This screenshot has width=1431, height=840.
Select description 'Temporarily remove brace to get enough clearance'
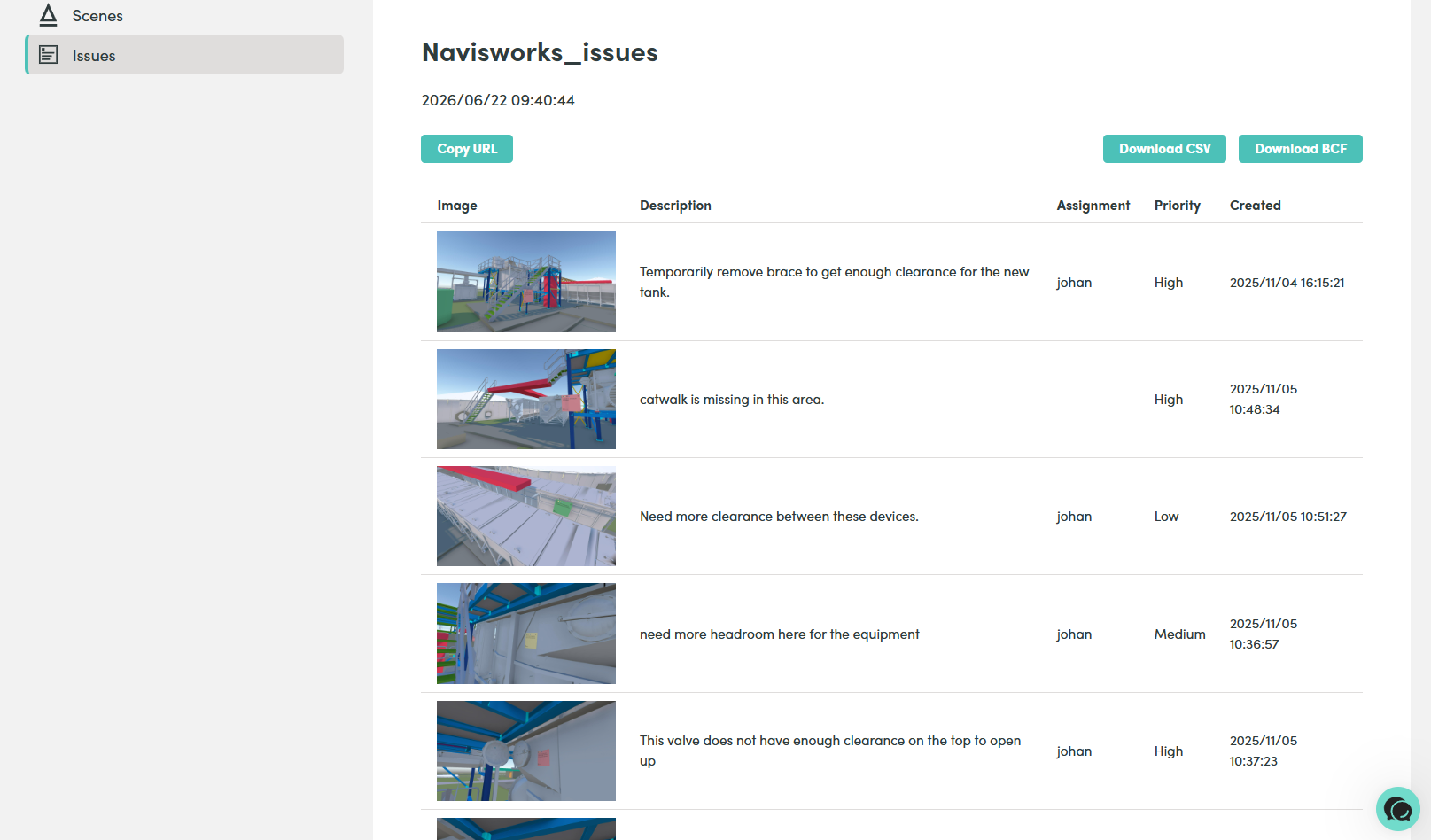[x=835, y=282]
